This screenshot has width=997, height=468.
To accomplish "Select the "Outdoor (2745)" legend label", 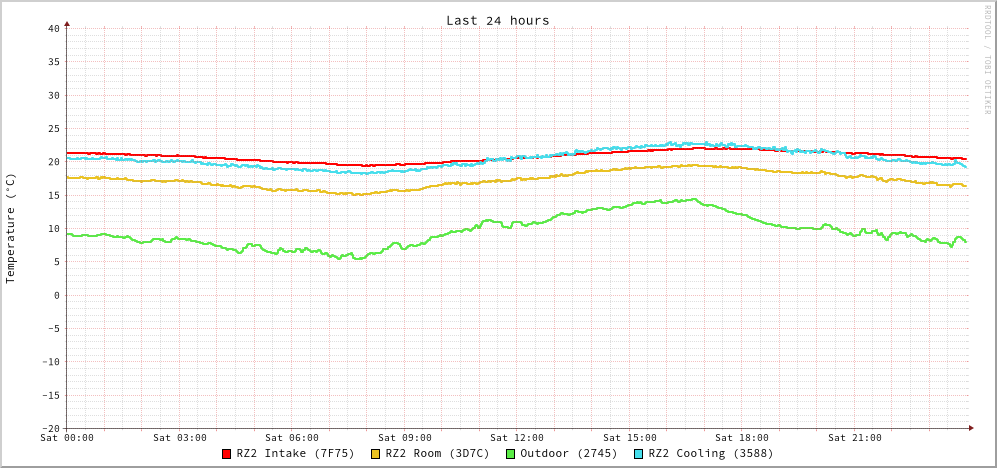I will pos(568,453).
